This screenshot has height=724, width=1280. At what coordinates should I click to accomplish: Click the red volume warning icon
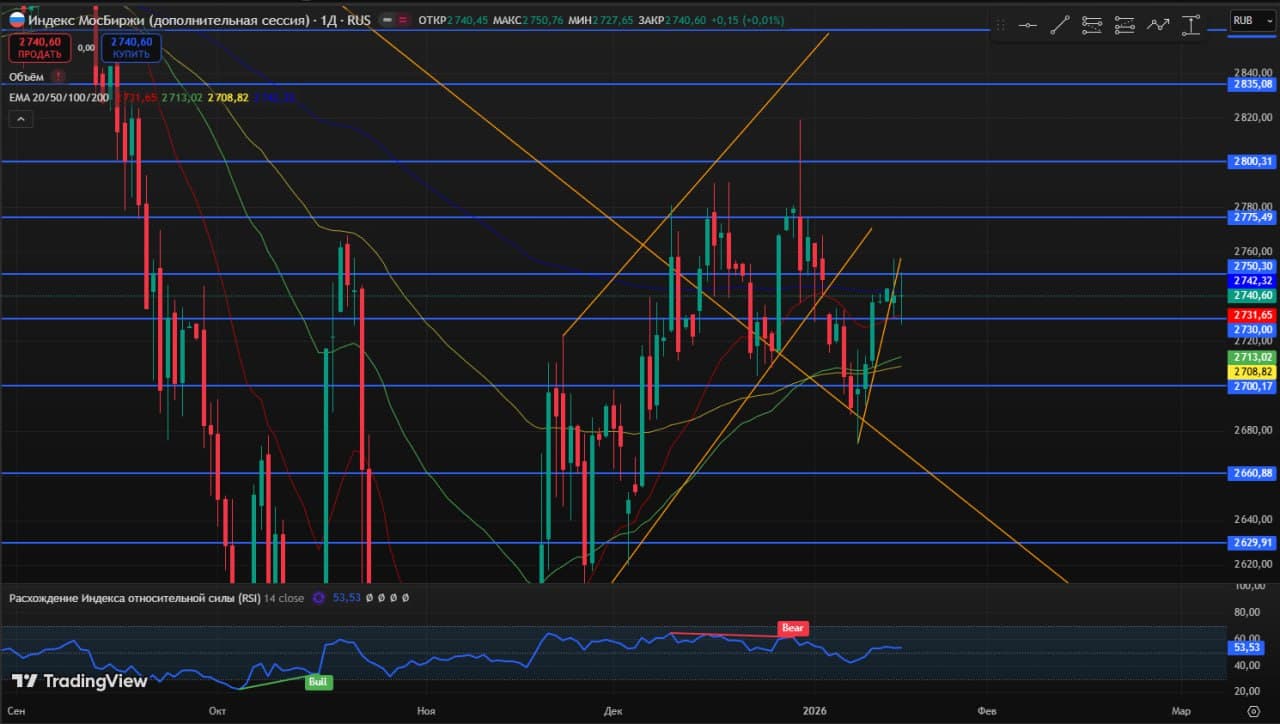(59, 76)
